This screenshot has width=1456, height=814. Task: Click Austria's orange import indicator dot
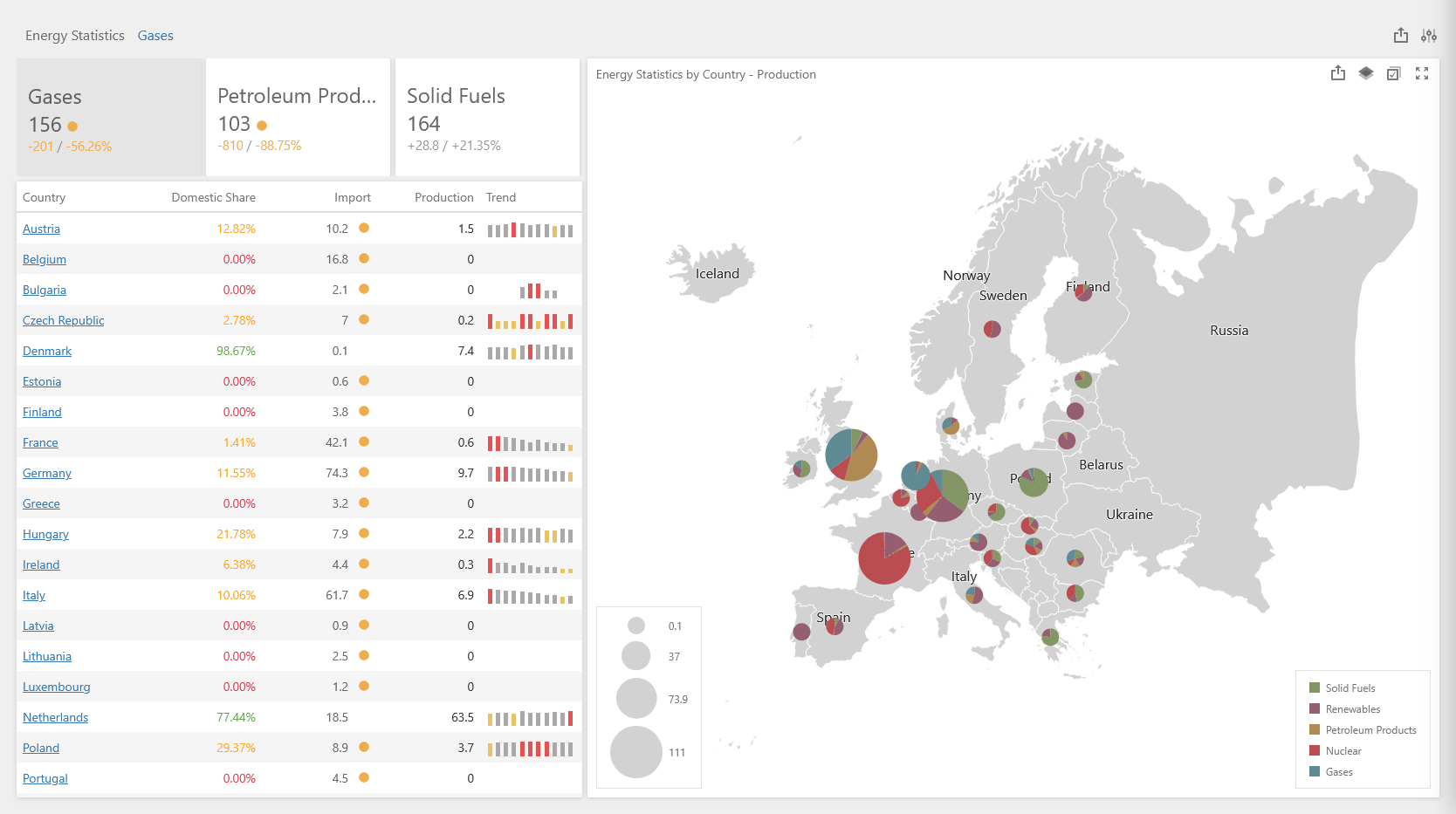[x=364, y=229]
